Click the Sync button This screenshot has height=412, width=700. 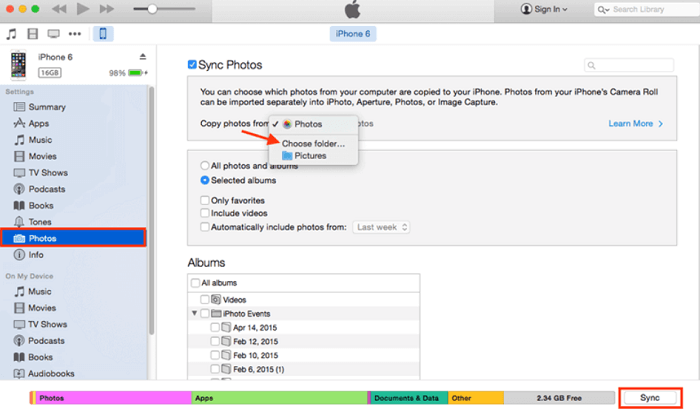[650, 398]
